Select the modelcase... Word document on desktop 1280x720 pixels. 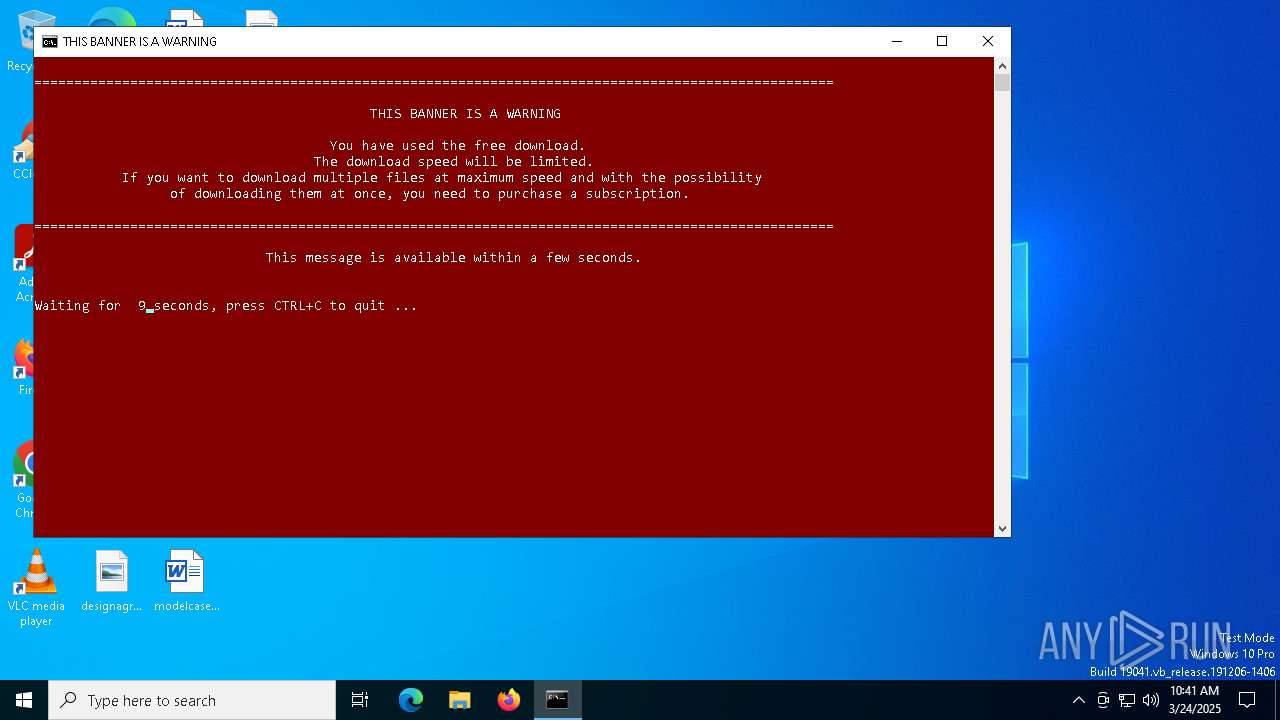[186, 581]
